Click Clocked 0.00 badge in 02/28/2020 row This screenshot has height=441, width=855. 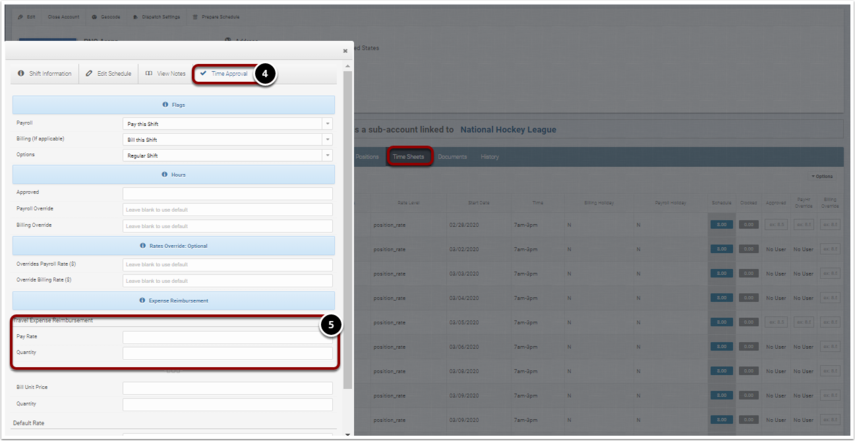(x=749, y=225)
